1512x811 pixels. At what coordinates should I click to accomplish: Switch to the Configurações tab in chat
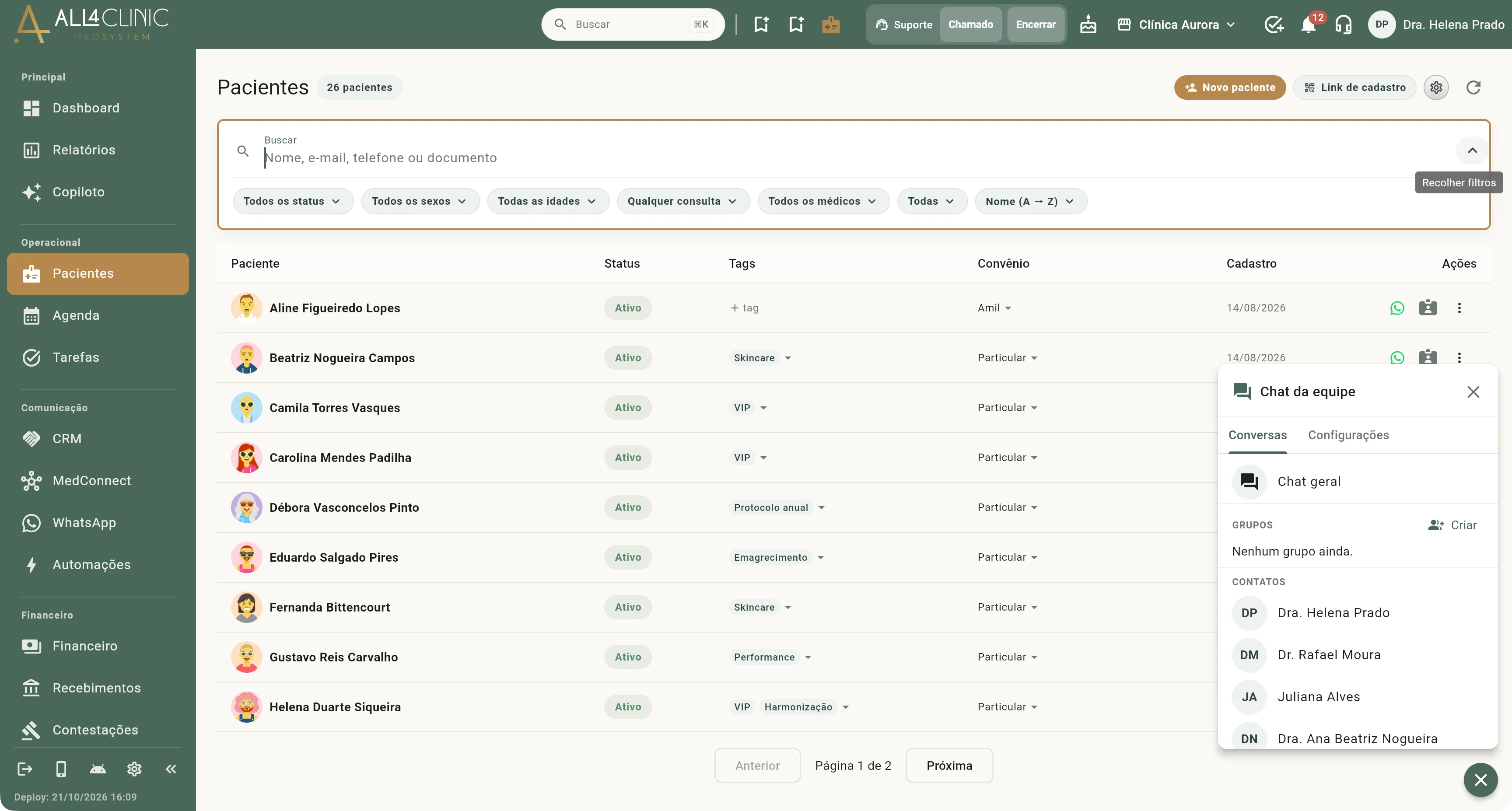[x=1348, y=435]
